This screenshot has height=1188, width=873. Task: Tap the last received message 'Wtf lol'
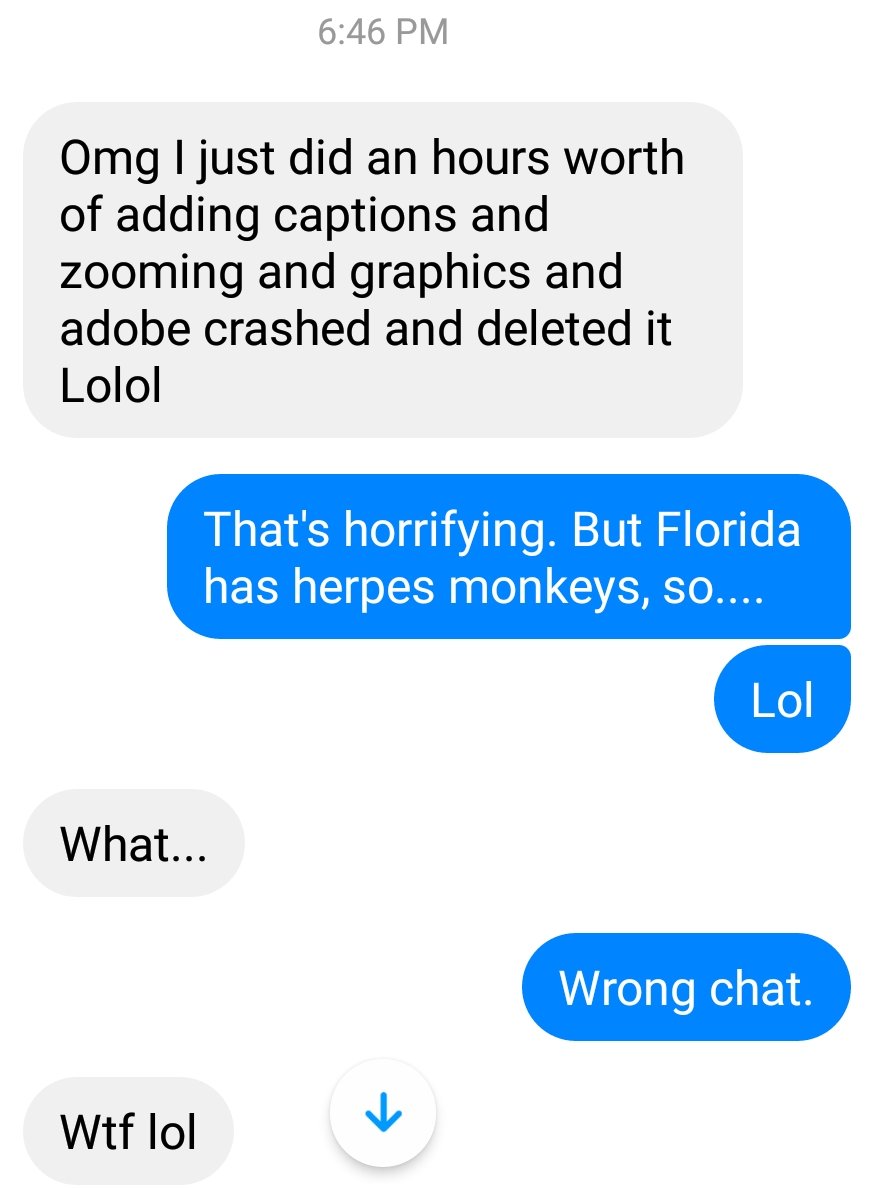[x=128, y=1130]
